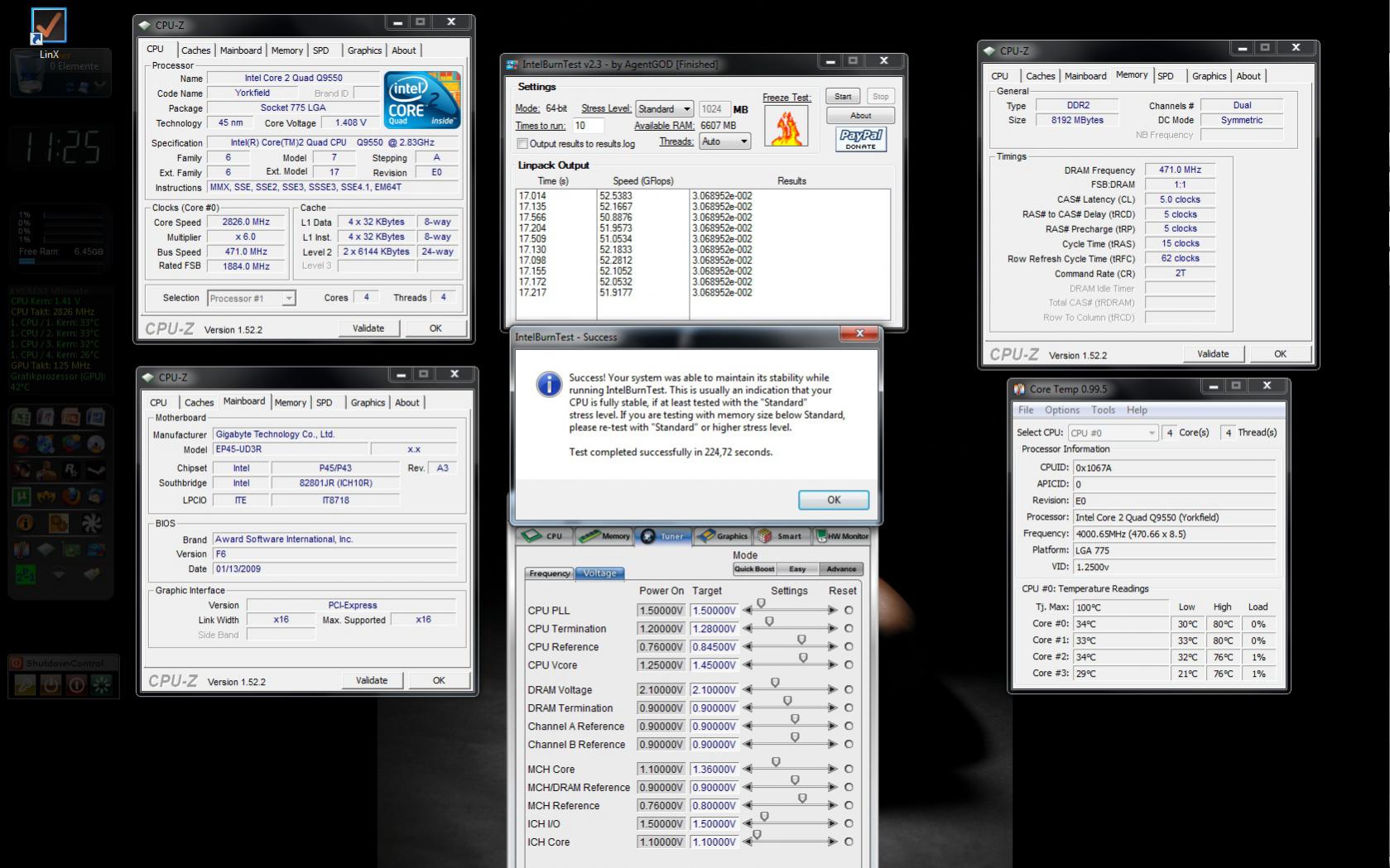
Task: Raise MCH Core with its right arrow
Action: pyautogui.click(x=832, y=769)
